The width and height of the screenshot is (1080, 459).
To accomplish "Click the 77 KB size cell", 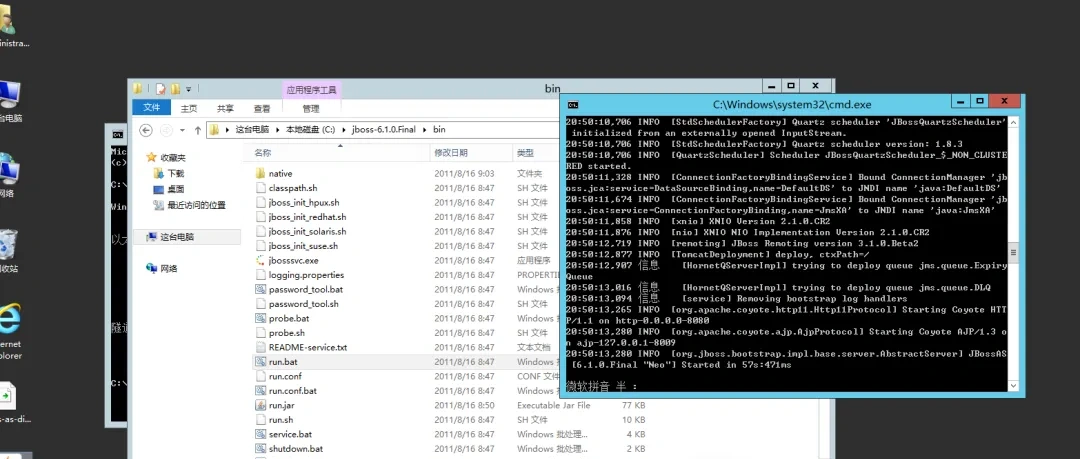I will (633, 405).
